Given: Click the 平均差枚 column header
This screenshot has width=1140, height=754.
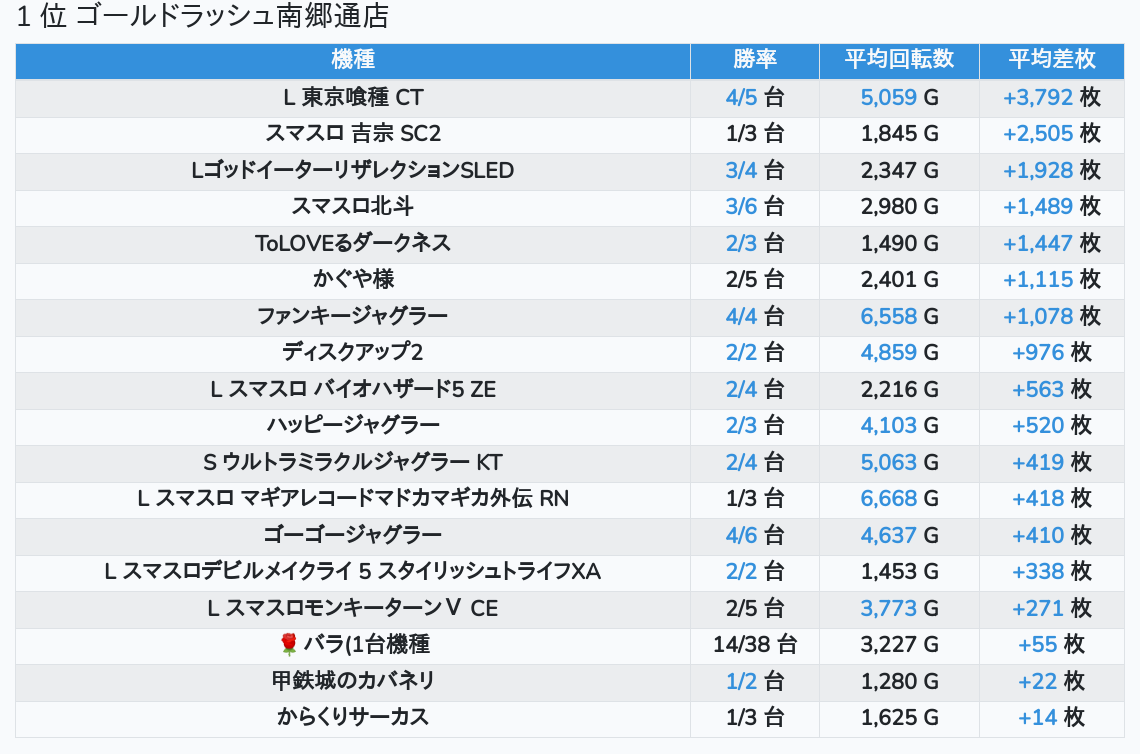Looking at the screenshot, I should tap(1051, 60).
